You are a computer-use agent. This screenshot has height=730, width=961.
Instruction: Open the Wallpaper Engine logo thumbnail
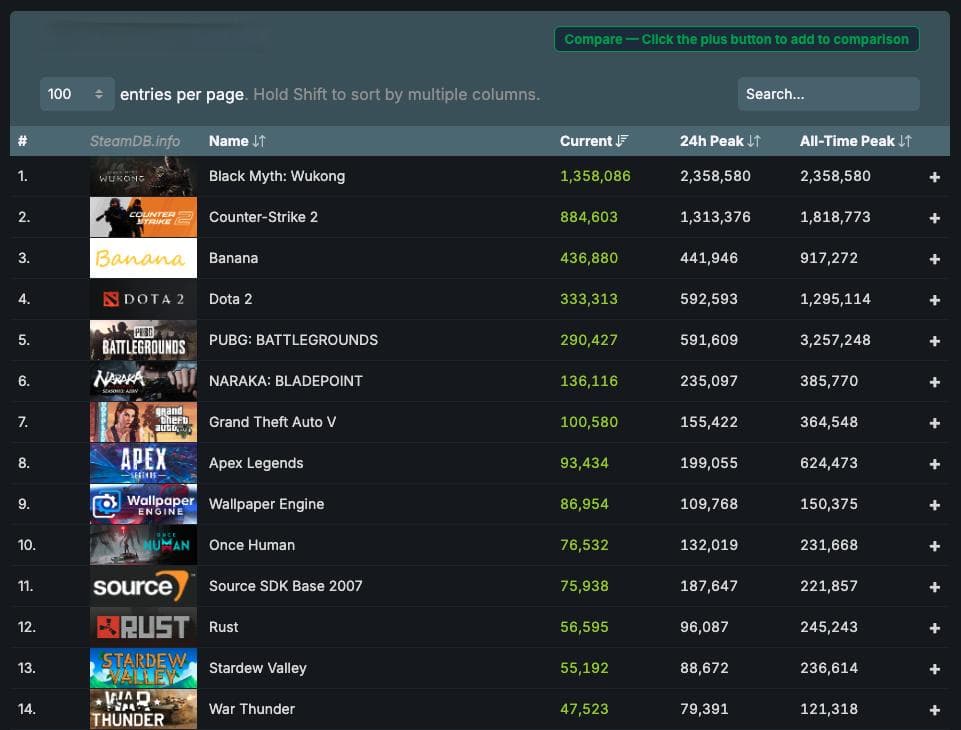click(x=143, y=504)
